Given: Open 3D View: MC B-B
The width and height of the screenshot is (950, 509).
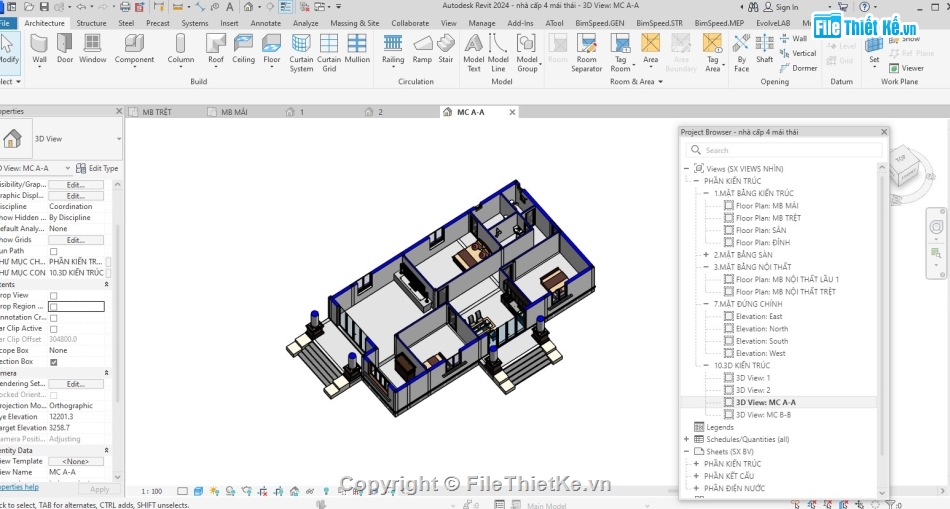Looking at the screenshot, I should 763,414.
